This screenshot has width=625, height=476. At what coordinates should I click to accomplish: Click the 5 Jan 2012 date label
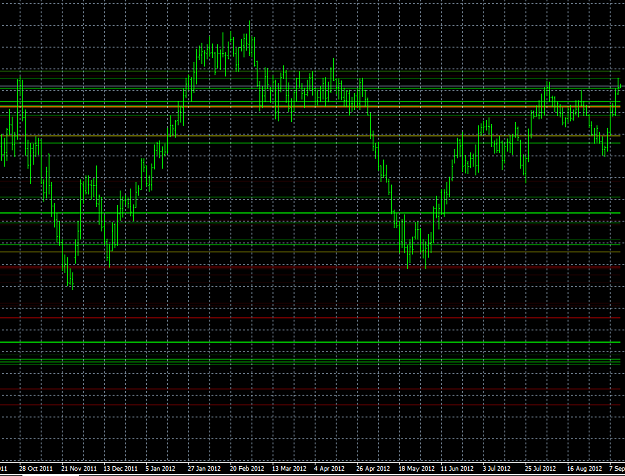(161, 468)
